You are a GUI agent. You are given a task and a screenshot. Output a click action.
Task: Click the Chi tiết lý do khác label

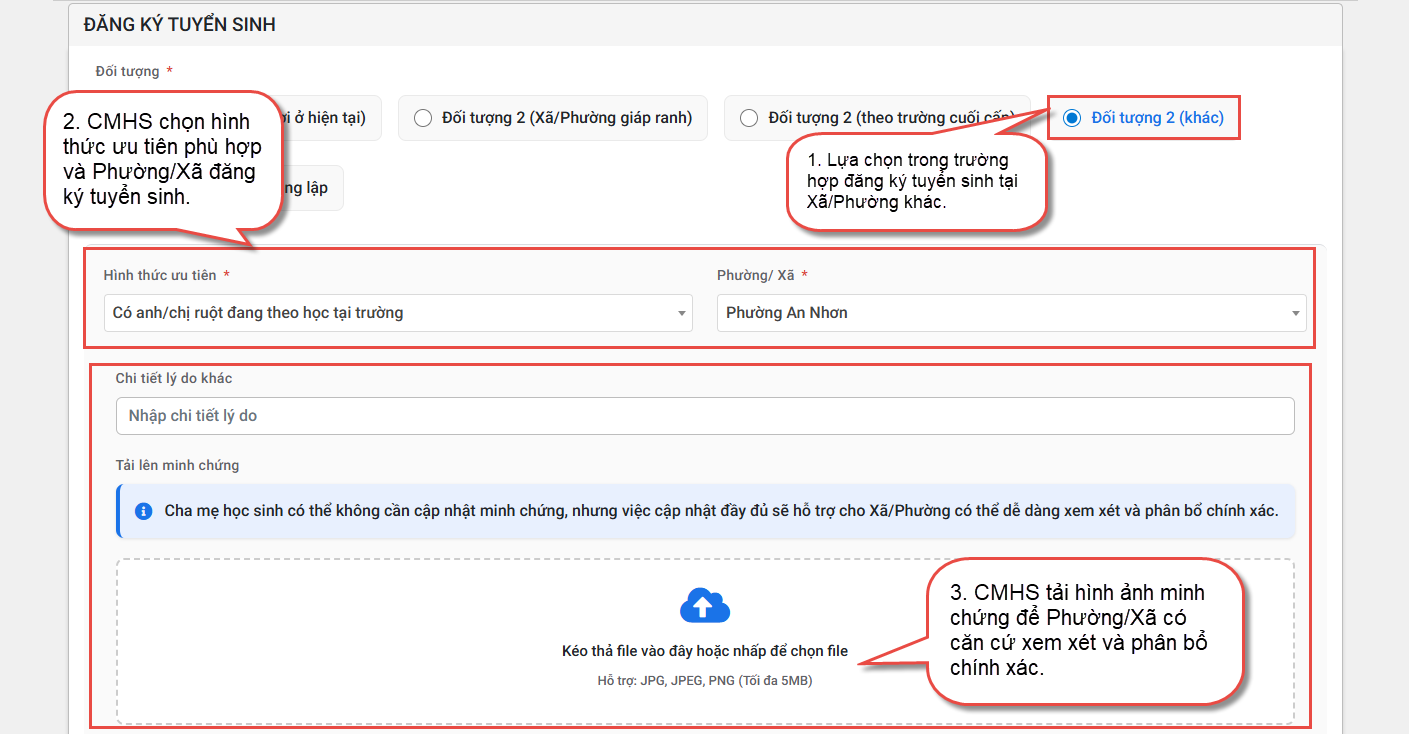point(174,378)
